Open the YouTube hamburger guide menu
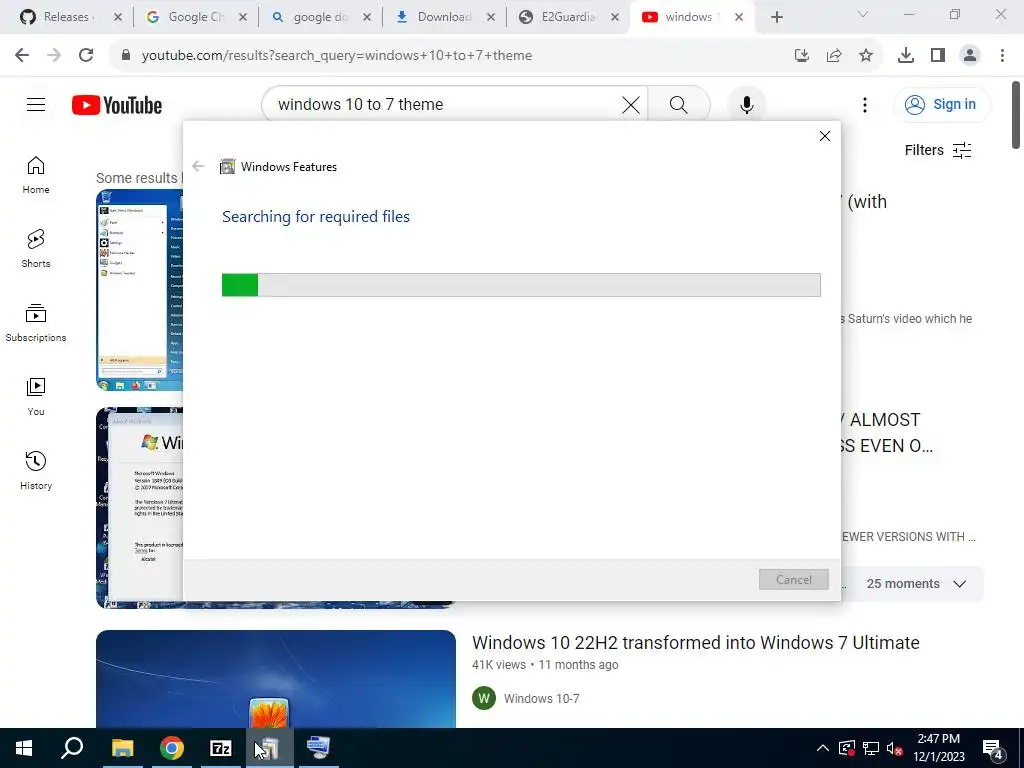The width and height of the screenshot is (1024, 768). pyautogui.click(x=36, y=104)
